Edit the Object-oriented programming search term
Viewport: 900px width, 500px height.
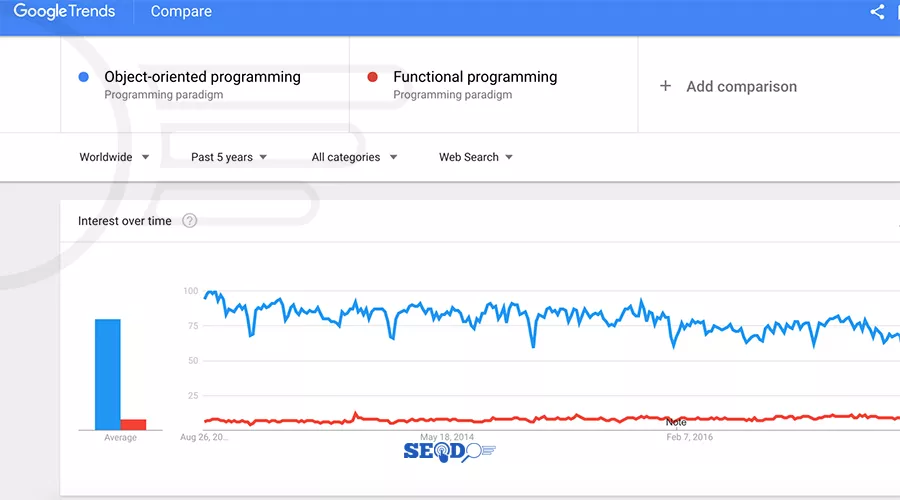click(x=202, y=77)
